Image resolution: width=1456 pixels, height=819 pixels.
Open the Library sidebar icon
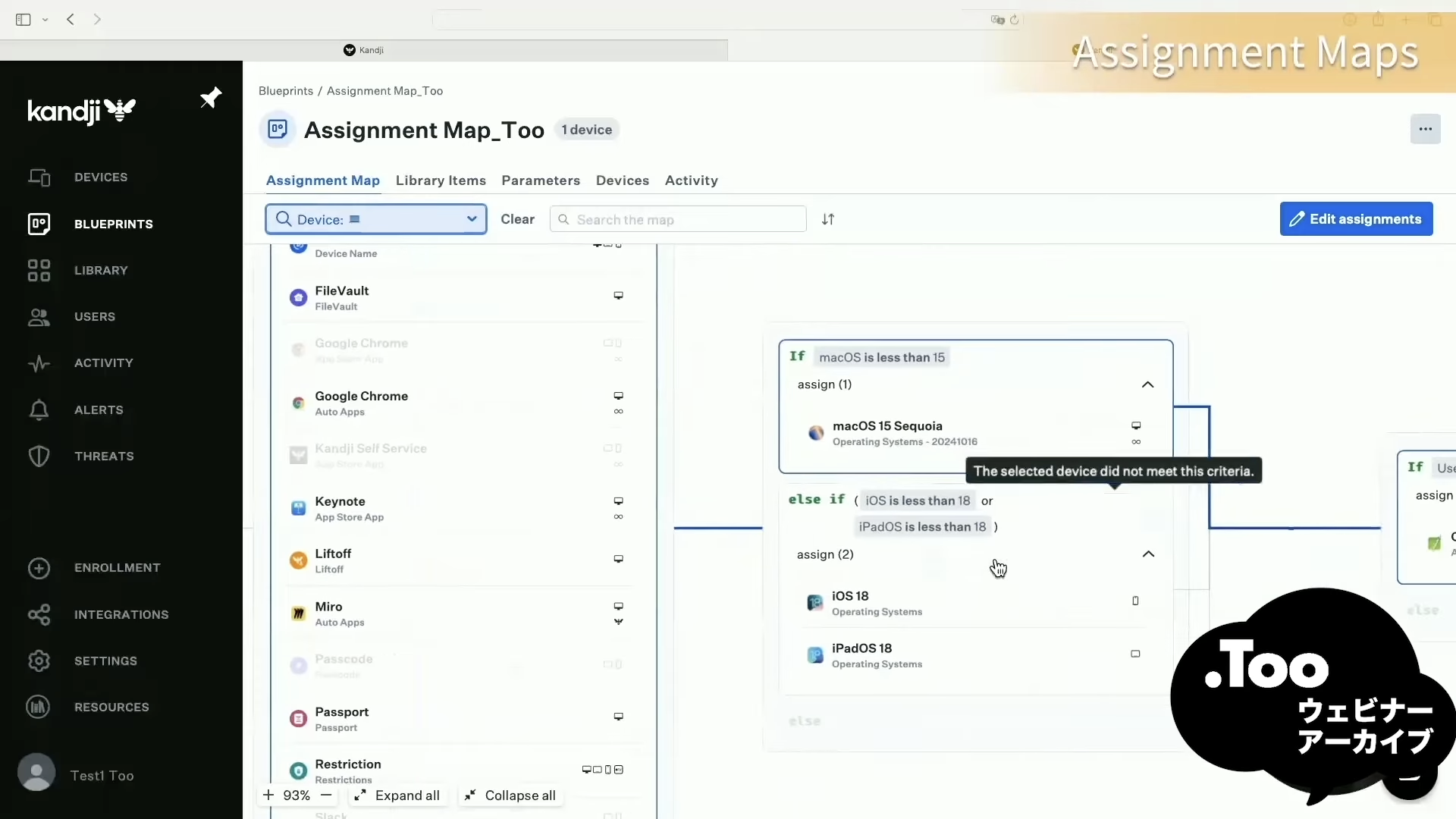(39, 271)
